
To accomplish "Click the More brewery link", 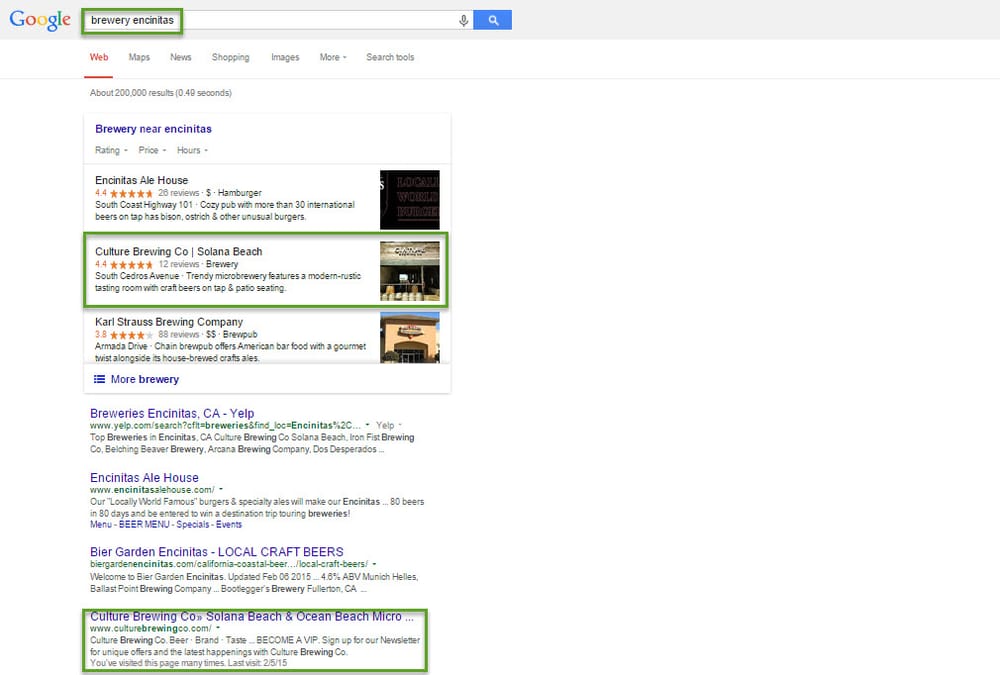I will click(145, 380).
